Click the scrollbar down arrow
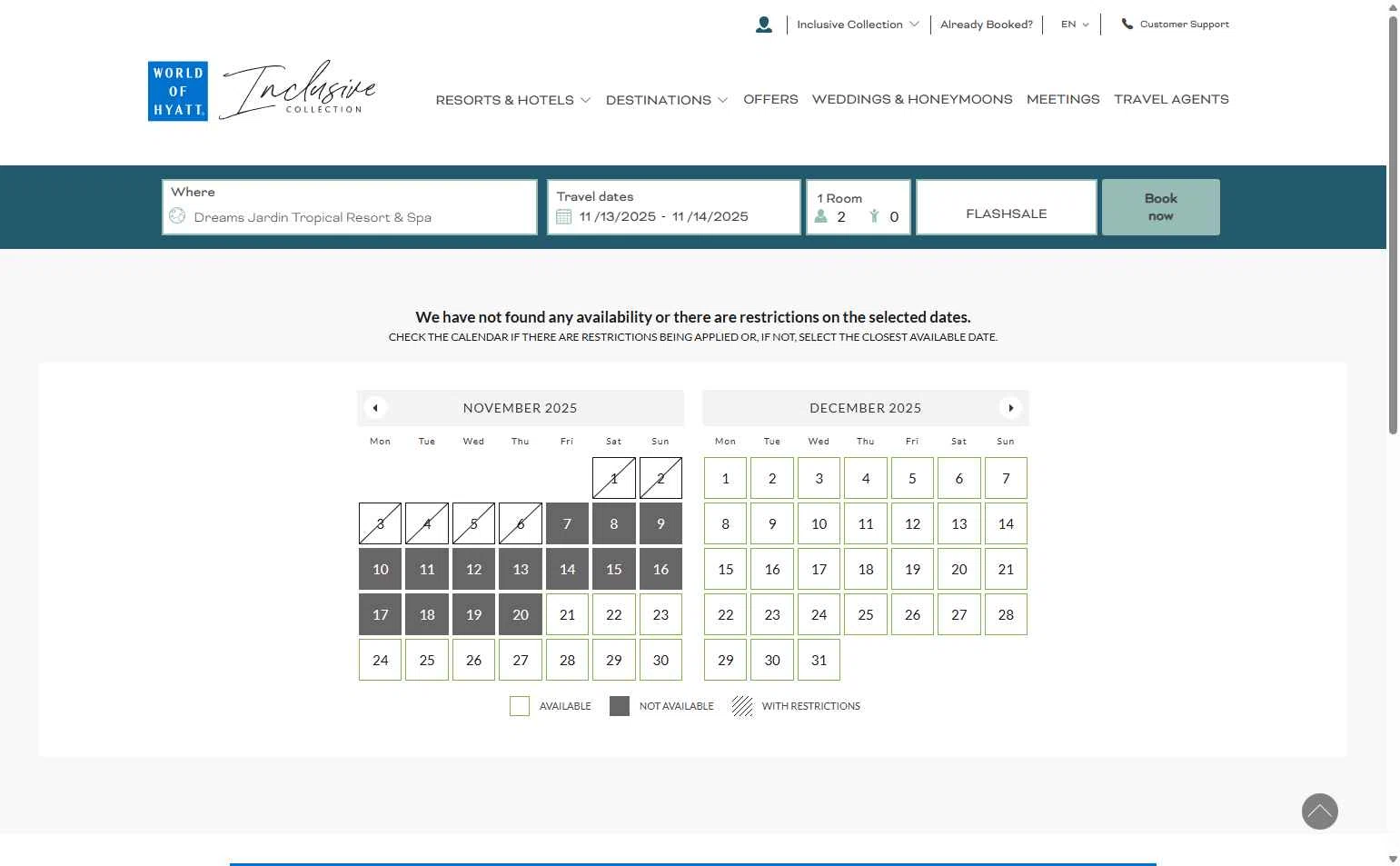 pyautogui.click(x=1393, y=859)
